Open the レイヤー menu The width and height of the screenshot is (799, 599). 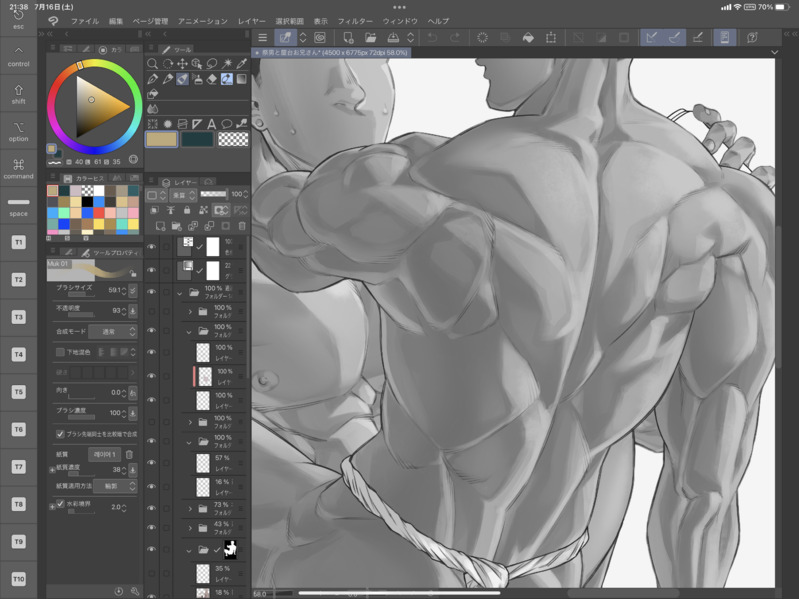(x=251, y=21)
